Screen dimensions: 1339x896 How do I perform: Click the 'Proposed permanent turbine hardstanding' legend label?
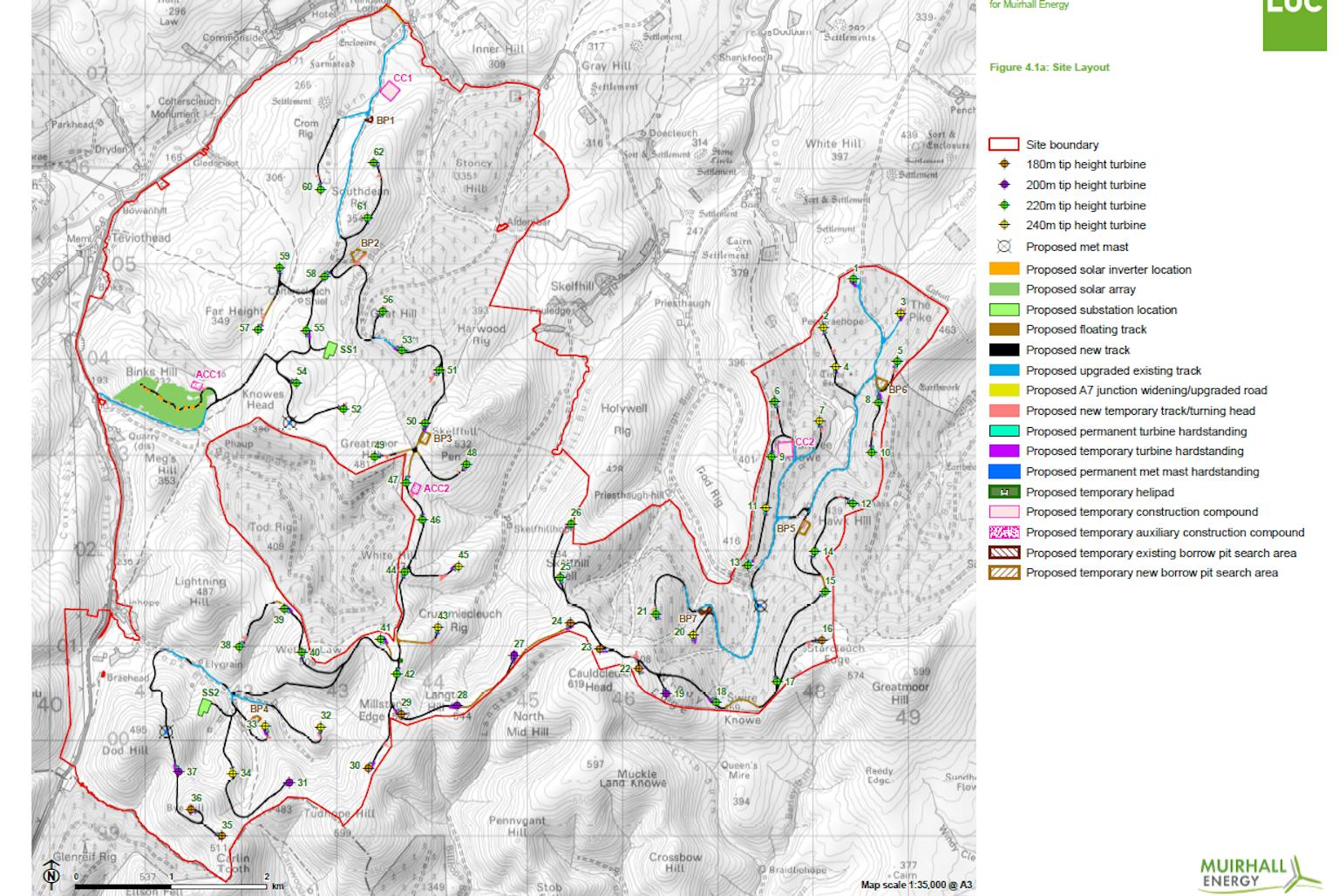(x=1137, y=431)
